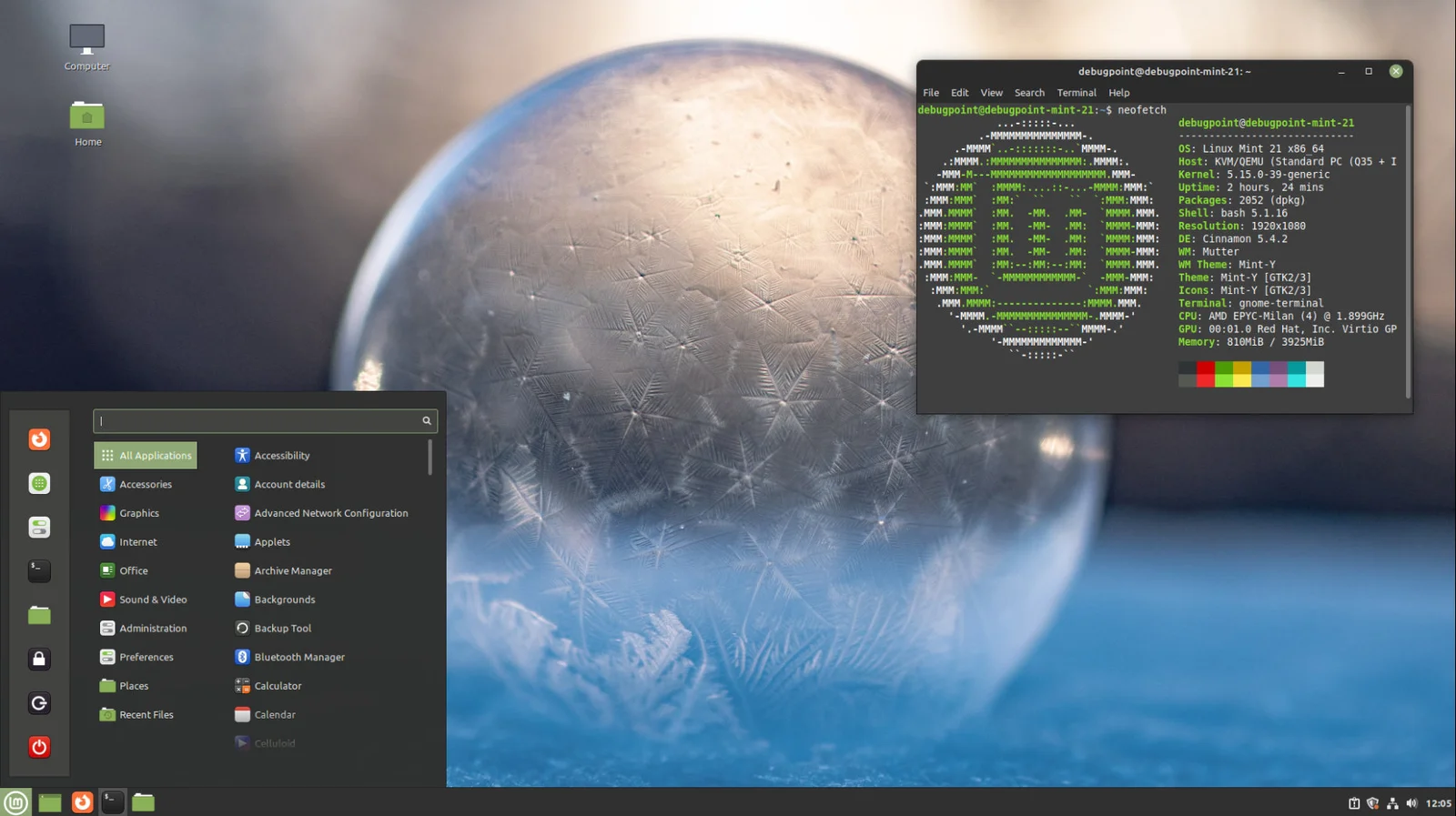This screenshot has height=816, width=1456.
Task: Open Files from menu favorites sidebar
Action: click(x=39, y=615)
